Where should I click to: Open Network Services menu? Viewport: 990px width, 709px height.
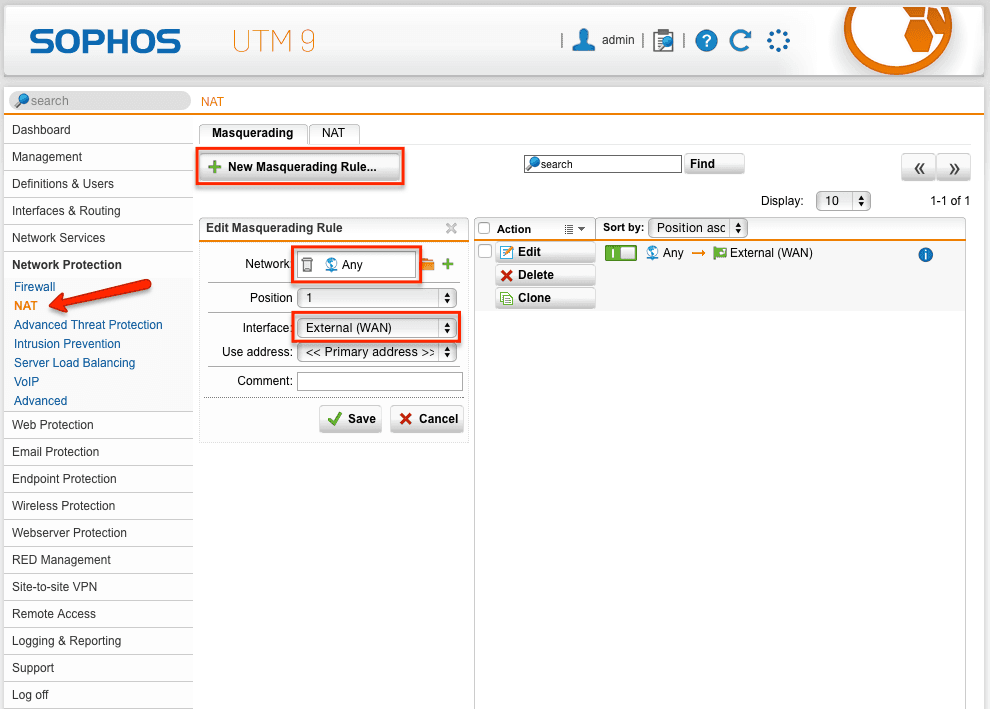coord(98,238)
